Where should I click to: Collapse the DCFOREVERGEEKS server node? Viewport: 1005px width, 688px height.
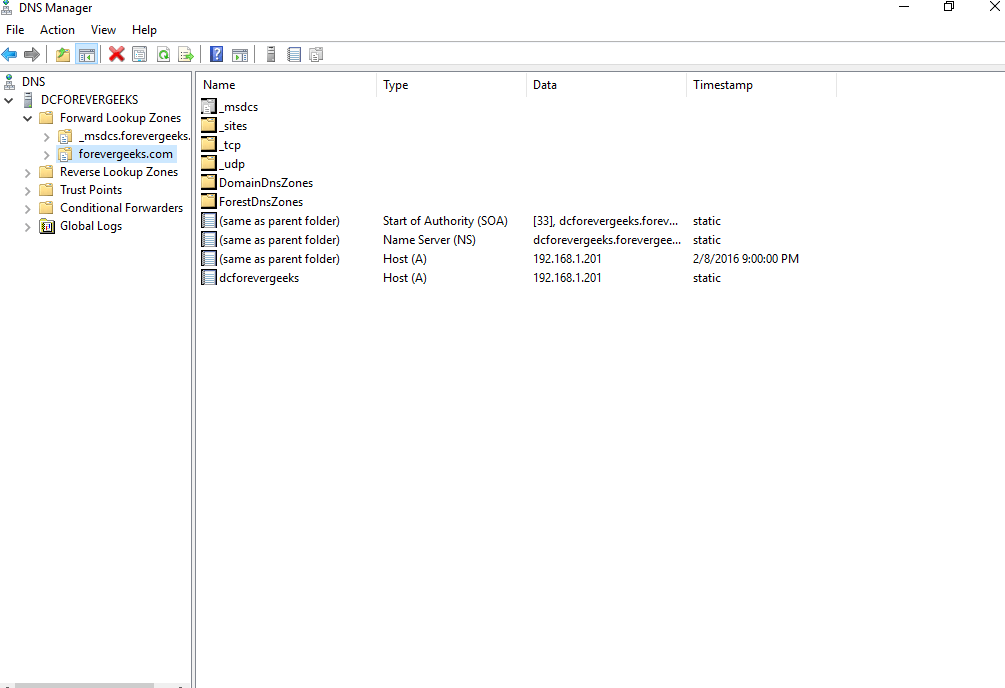click(x=9, y=100)
